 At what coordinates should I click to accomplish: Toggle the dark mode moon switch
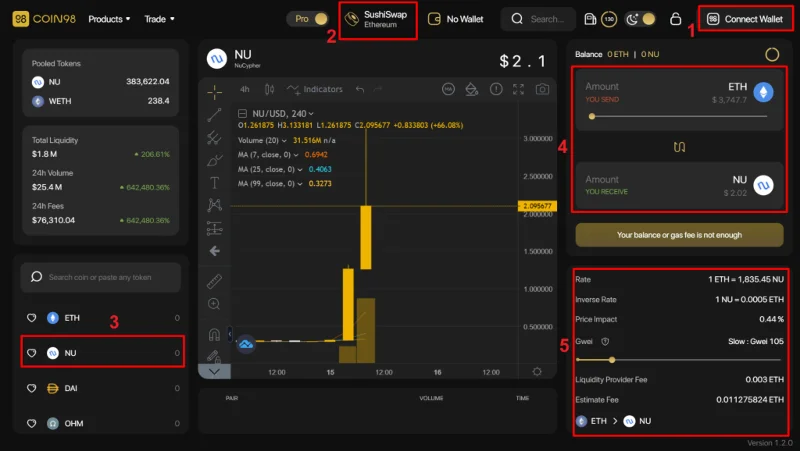[640, 19]
